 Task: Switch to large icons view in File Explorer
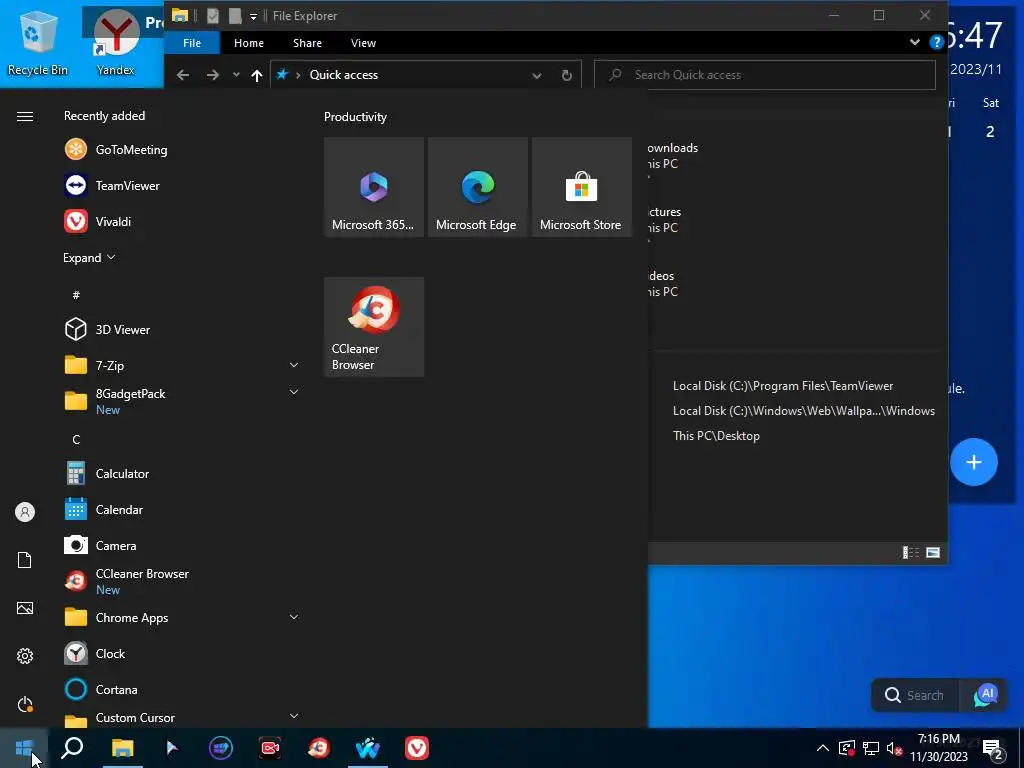[x=933, y=552]
